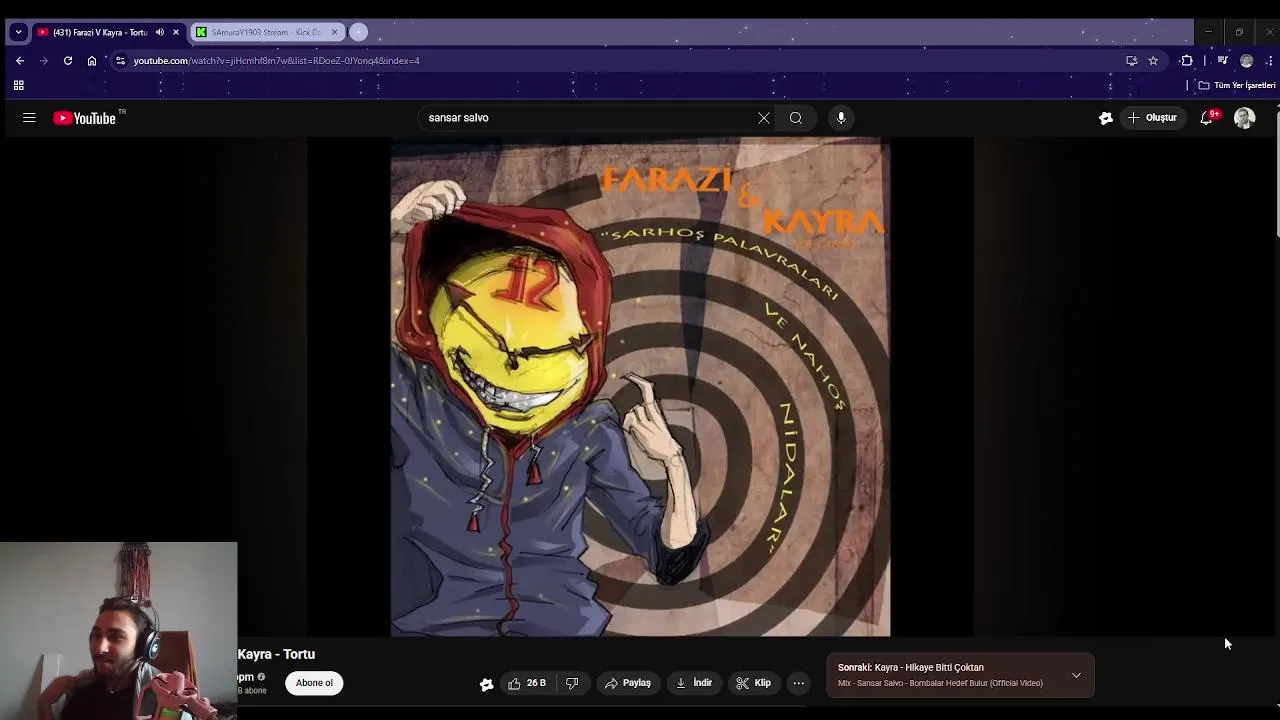Click the İndir download button

tap(694, 683)
